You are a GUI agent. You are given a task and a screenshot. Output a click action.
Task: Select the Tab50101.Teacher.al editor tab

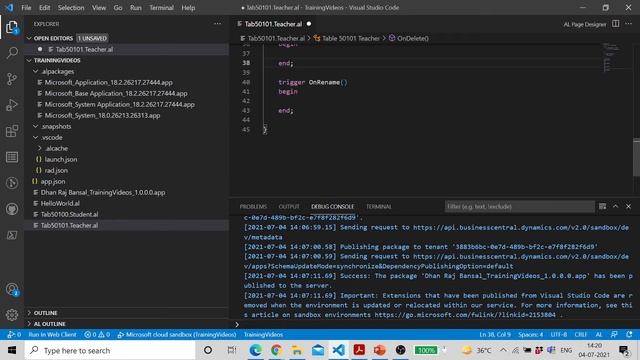coord(273,24)
